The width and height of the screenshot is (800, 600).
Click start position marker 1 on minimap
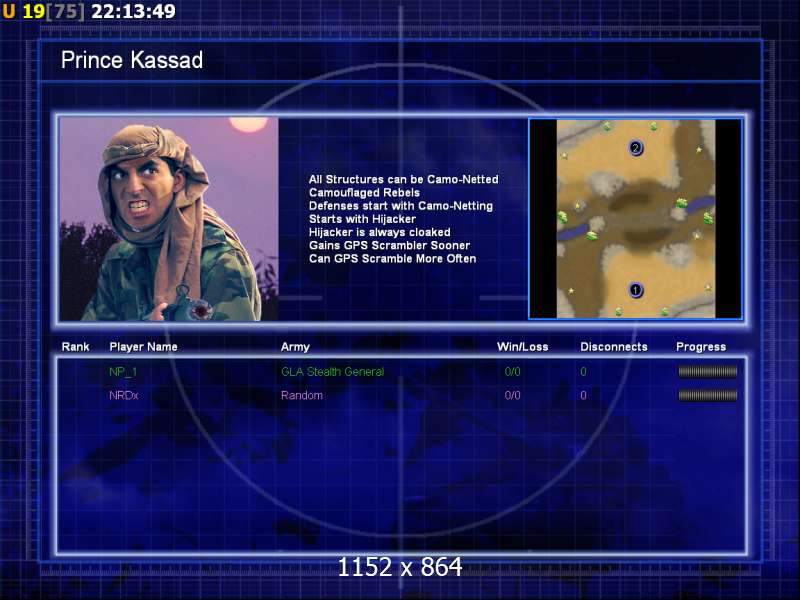(635, 290)
